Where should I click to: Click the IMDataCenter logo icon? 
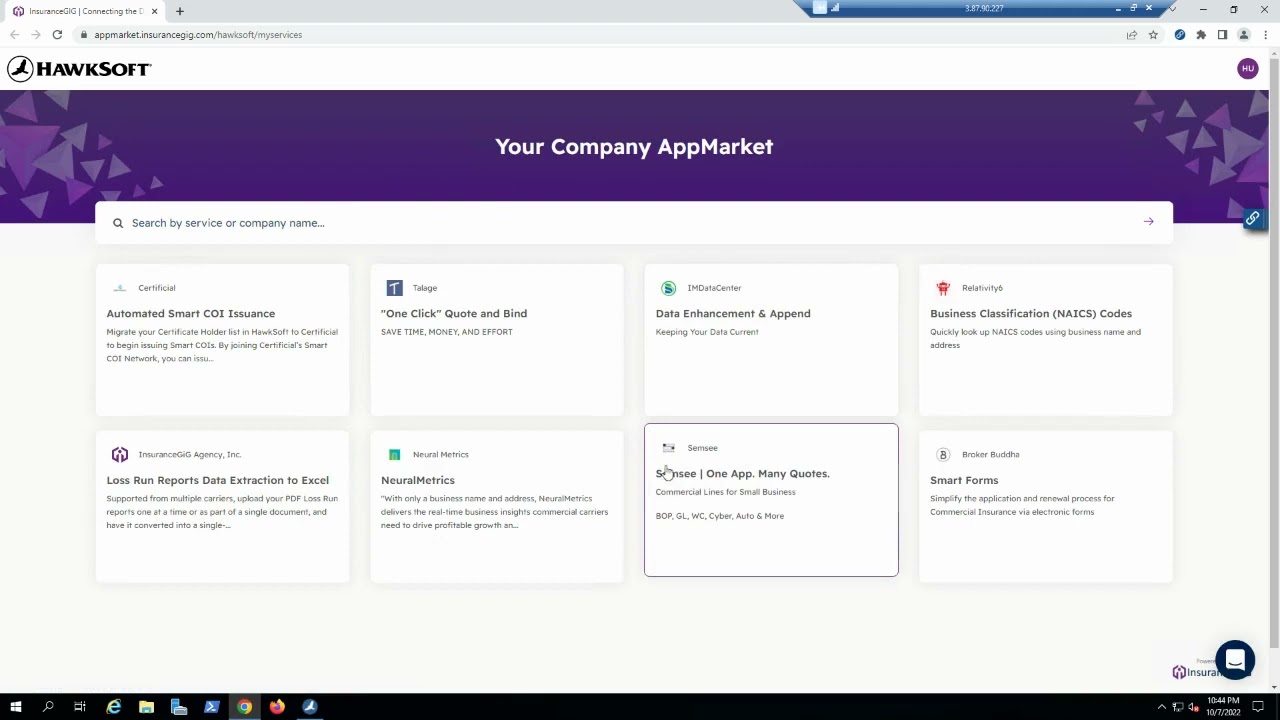(x=668, y=288)
